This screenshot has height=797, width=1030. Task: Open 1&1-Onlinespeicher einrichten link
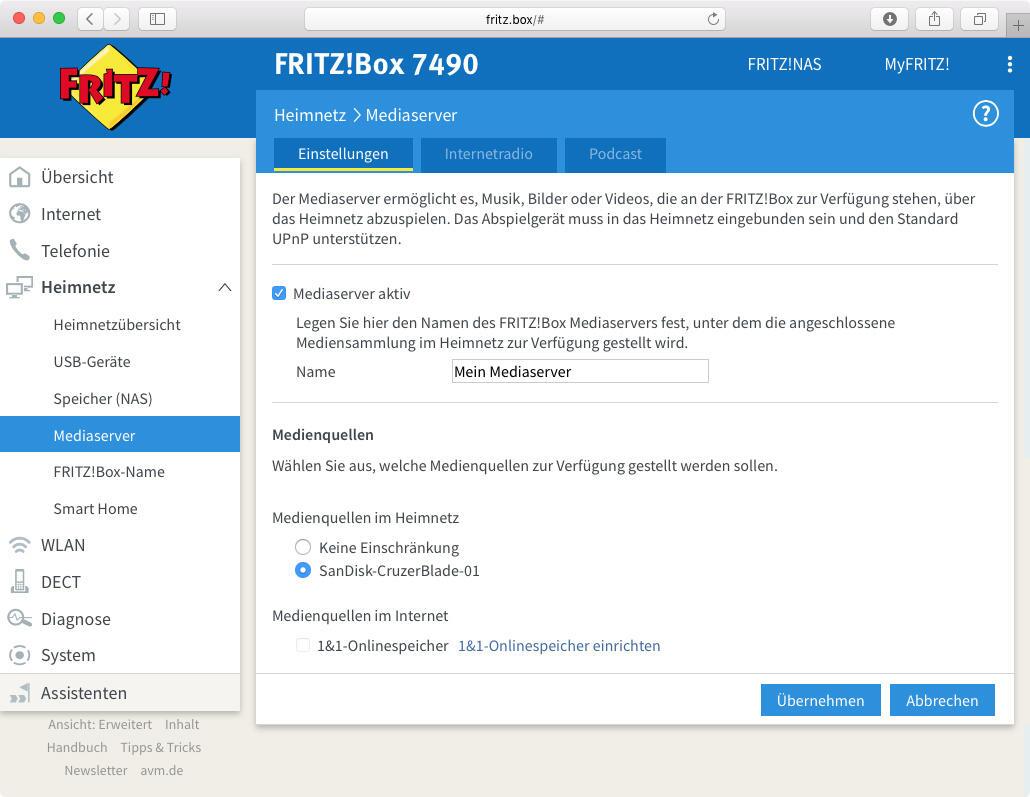tap(559, 646)
